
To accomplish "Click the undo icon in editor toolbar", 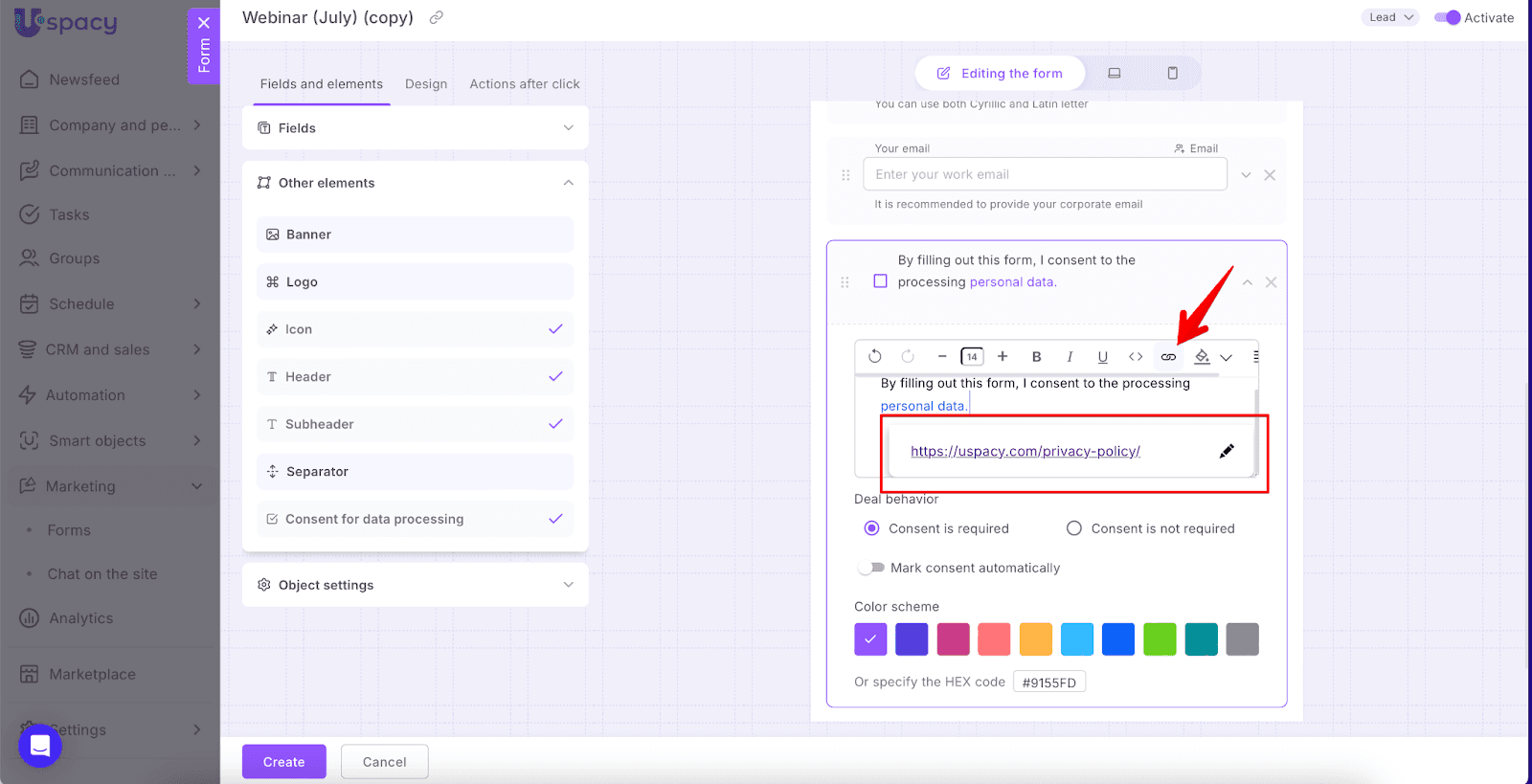I will (x=874, y=357).
